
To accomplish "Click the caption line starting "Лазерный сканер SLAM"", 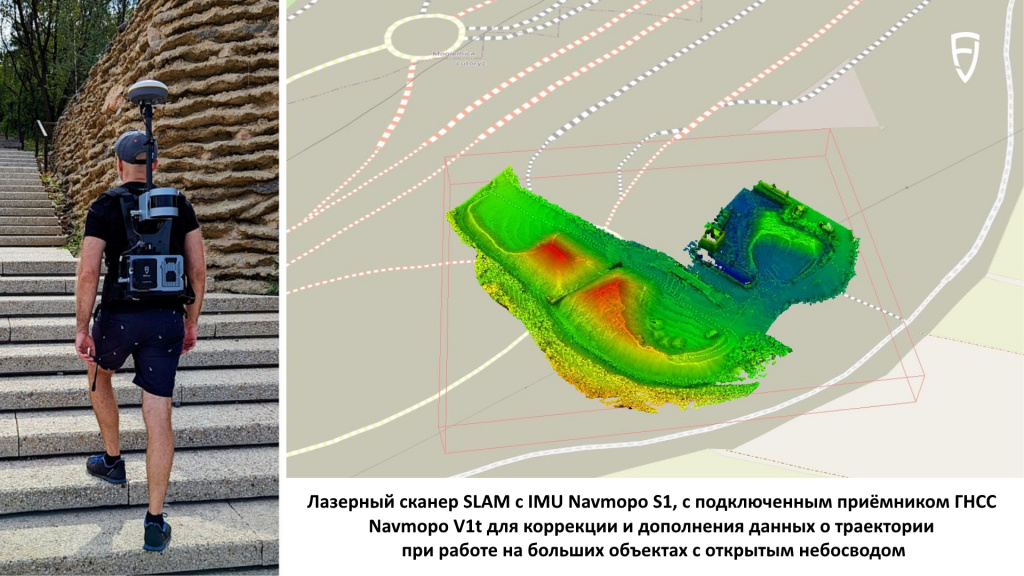I will [x=652, y=502].
